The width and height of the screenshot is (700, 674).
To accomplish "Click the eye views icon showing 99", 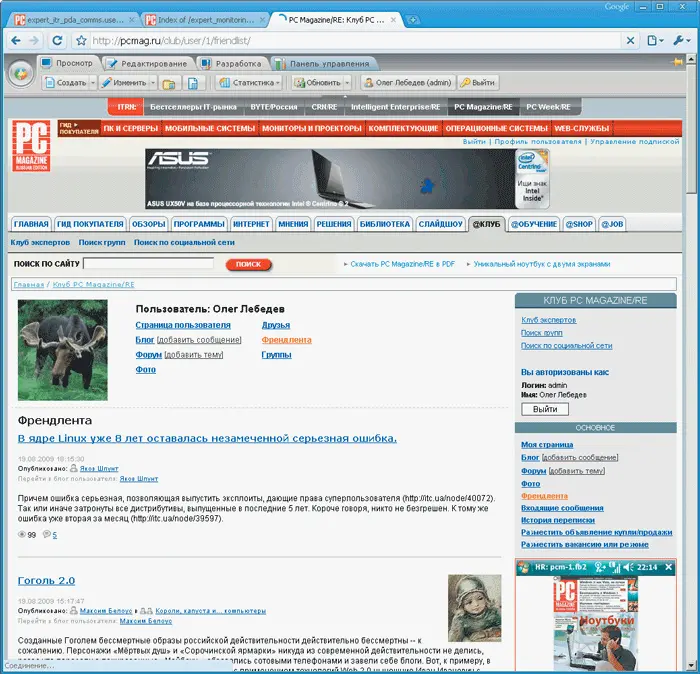I will 21,534.
